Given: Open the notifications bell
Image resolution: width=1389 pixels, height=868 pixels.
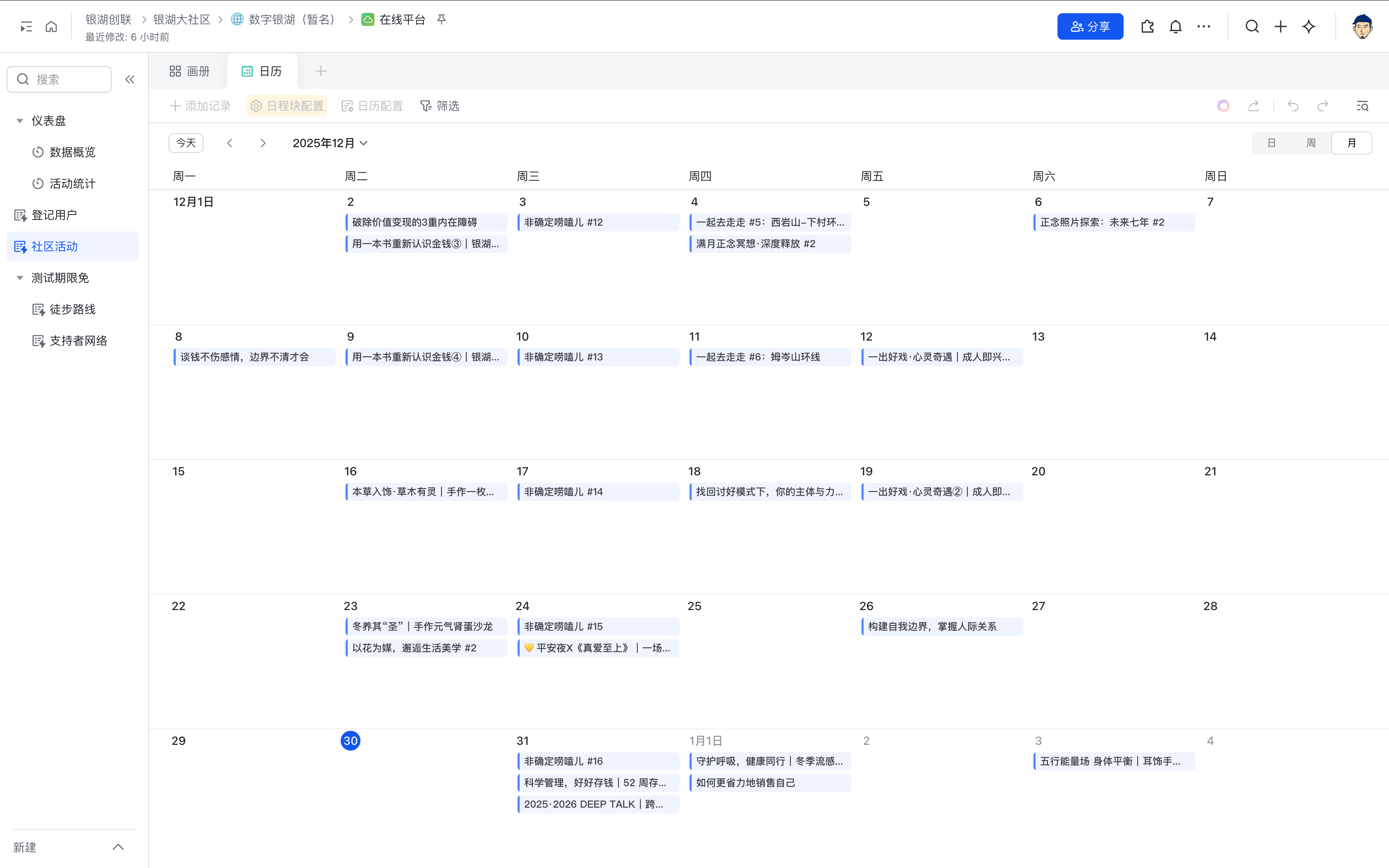Looking at the screenshot, I should coord(1175,26).
